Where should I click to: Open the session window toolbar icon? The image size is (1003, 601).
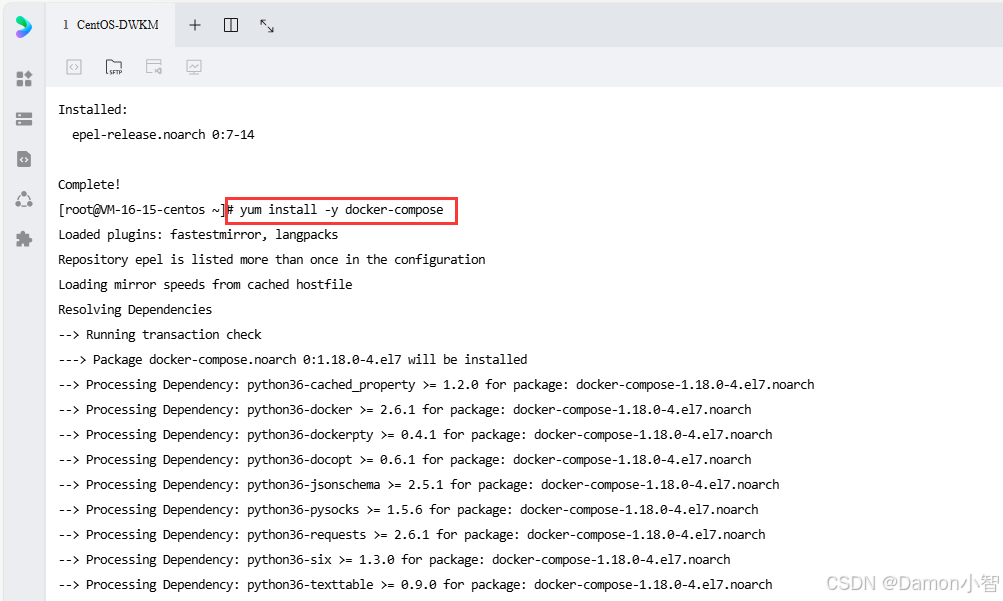pyautogui.click(x=154, y=66)
